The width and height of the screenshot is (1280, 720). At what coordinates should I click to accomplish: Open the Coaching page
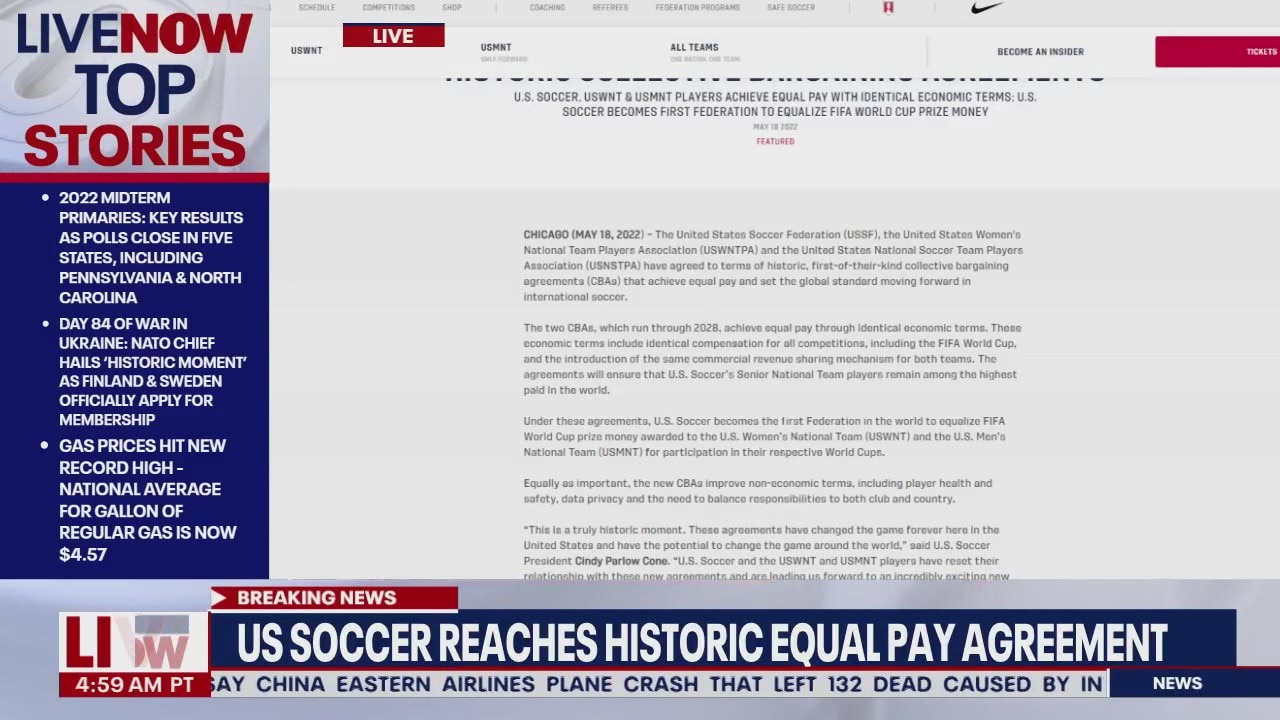(x=549, y=8)
